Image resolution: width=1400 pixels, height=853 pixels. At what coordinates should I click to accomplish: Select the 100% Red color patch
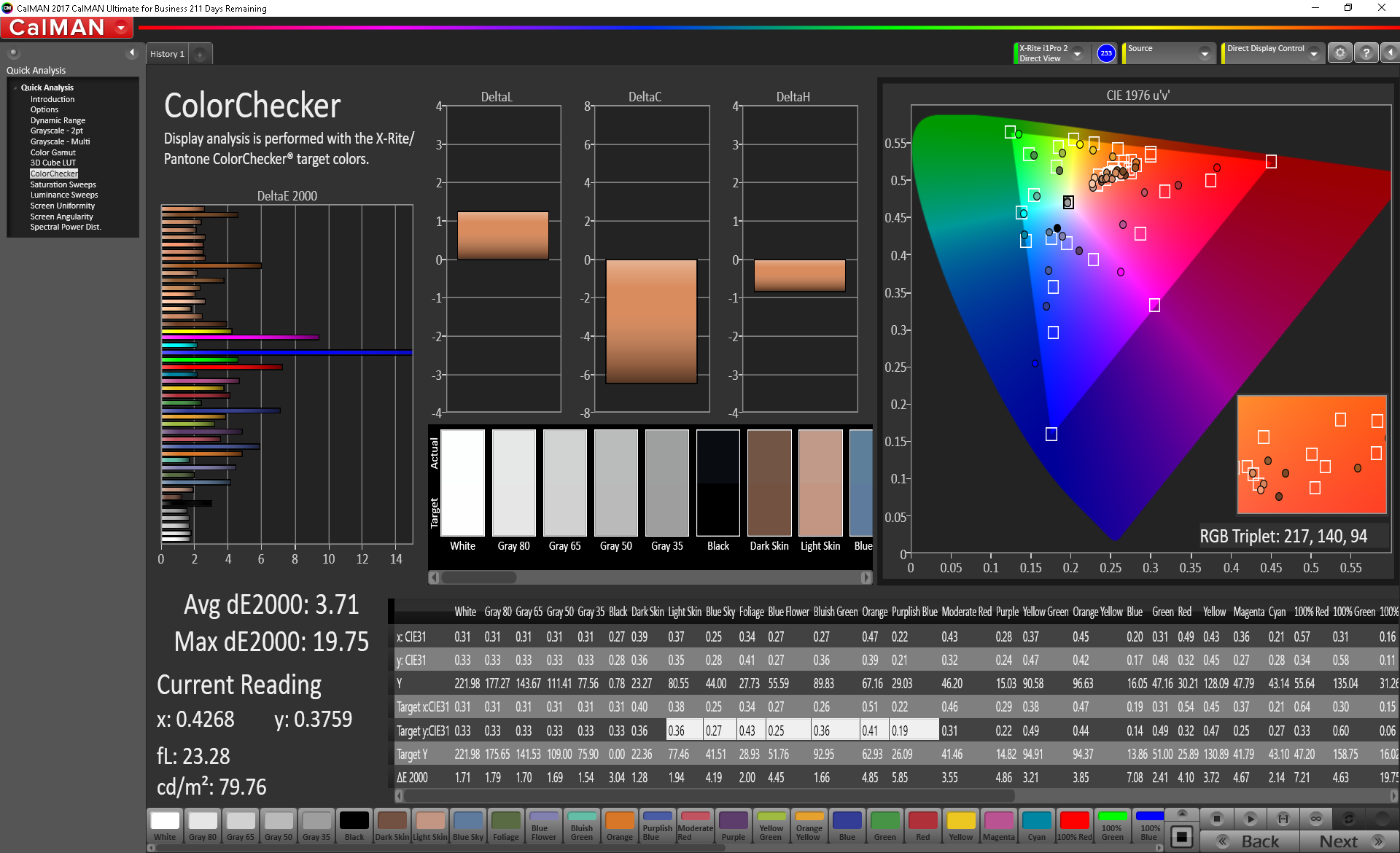coord(1075,826)
